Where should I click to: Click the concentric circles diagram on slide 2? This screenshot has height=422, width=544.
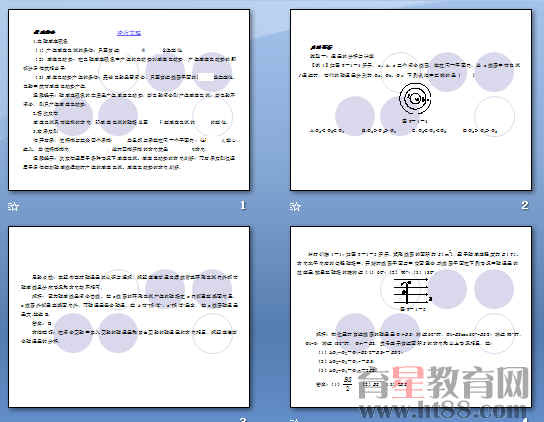coord(415,99)
